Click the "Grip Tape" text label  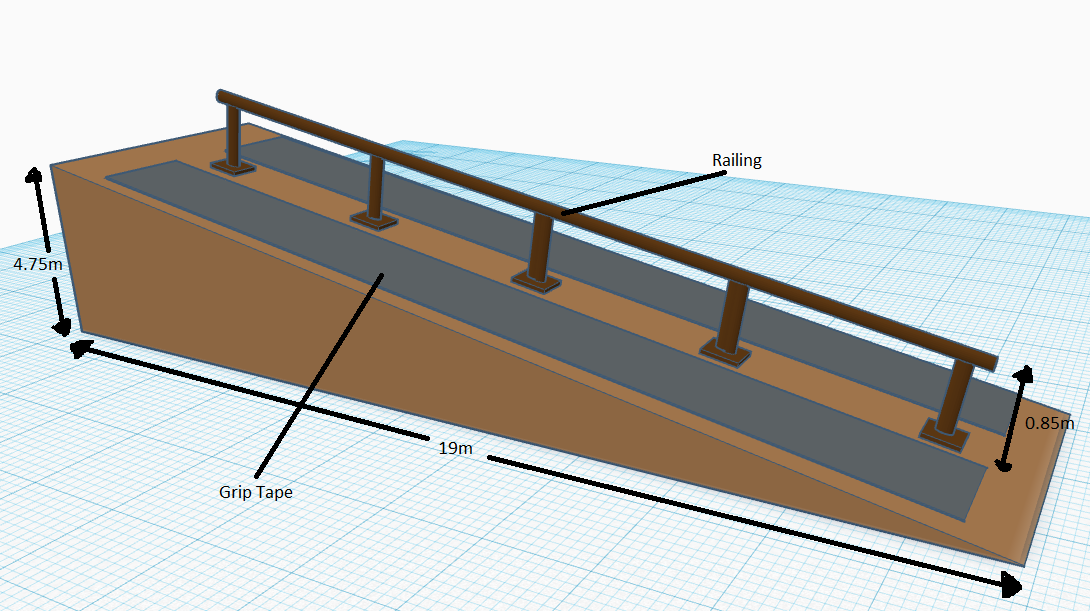(256, 492)
